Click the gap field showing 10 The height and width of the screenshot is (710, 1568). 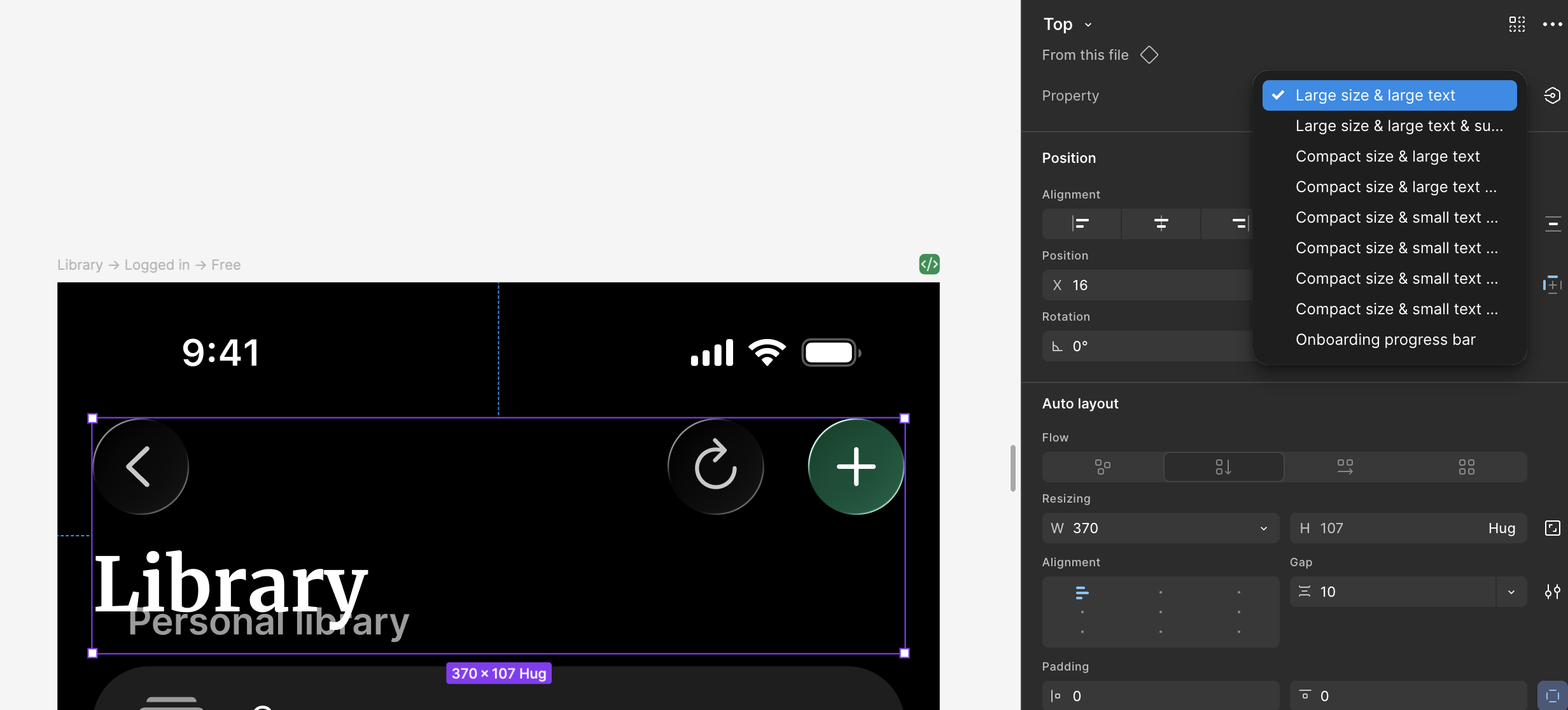click(x=1392, y=592)
